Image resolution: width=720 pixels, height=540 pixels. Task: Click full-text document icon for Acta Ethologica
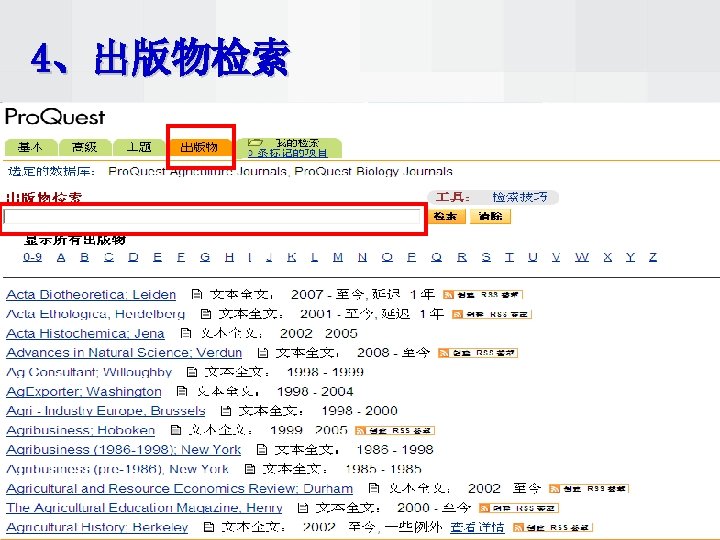point(206,314)
